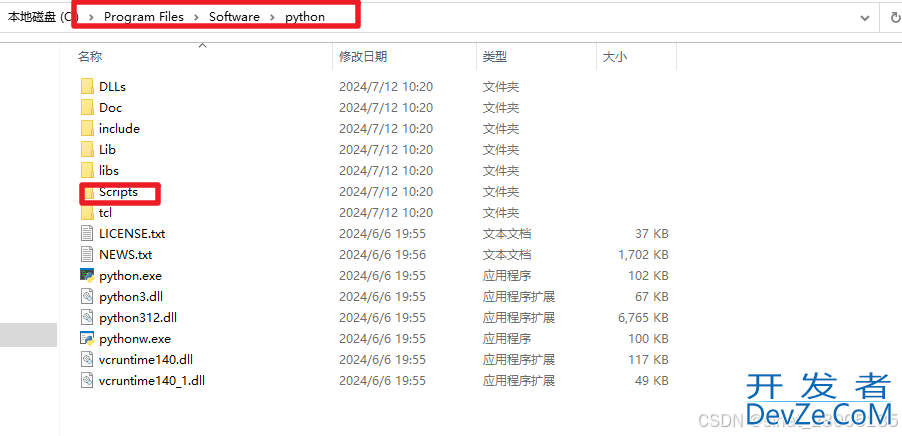Click the include folder name
Screen dimensions: 902x436
[x=119, y=129]
